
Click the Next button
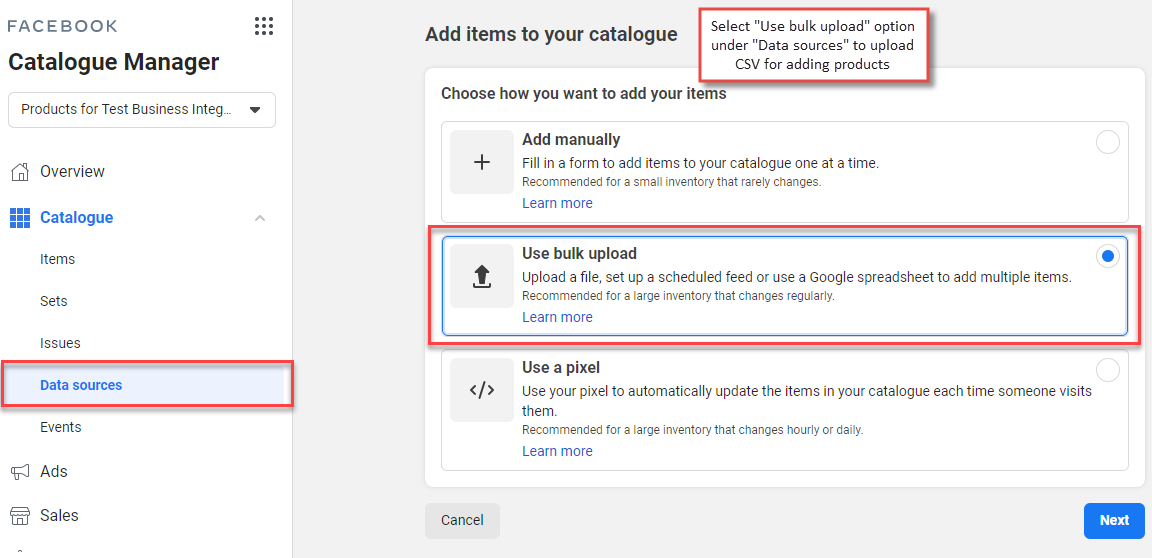[1114, 521]
